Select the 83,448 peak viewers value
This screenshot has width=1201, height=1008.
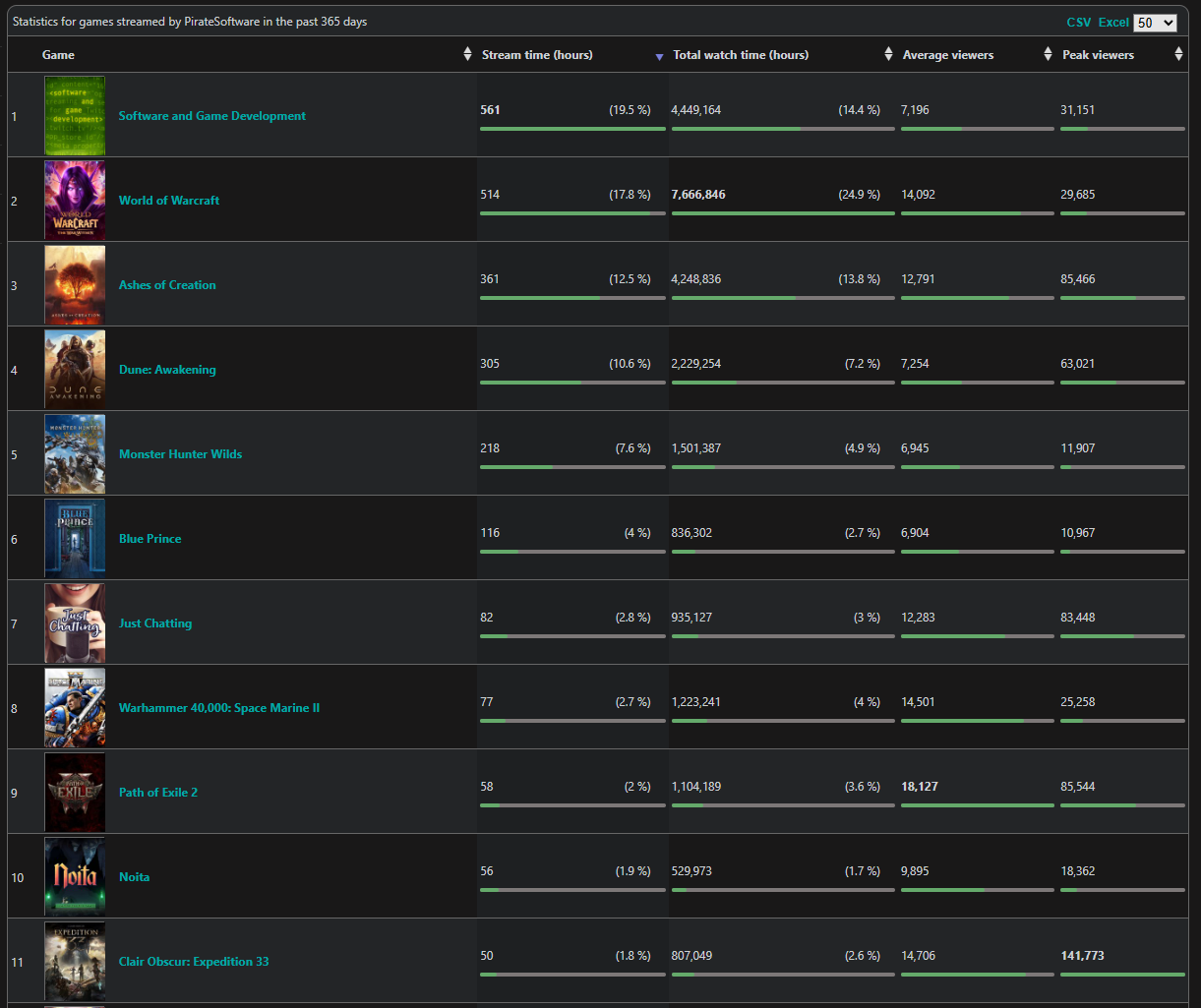pyautogui.click(x=1078, y=618)
